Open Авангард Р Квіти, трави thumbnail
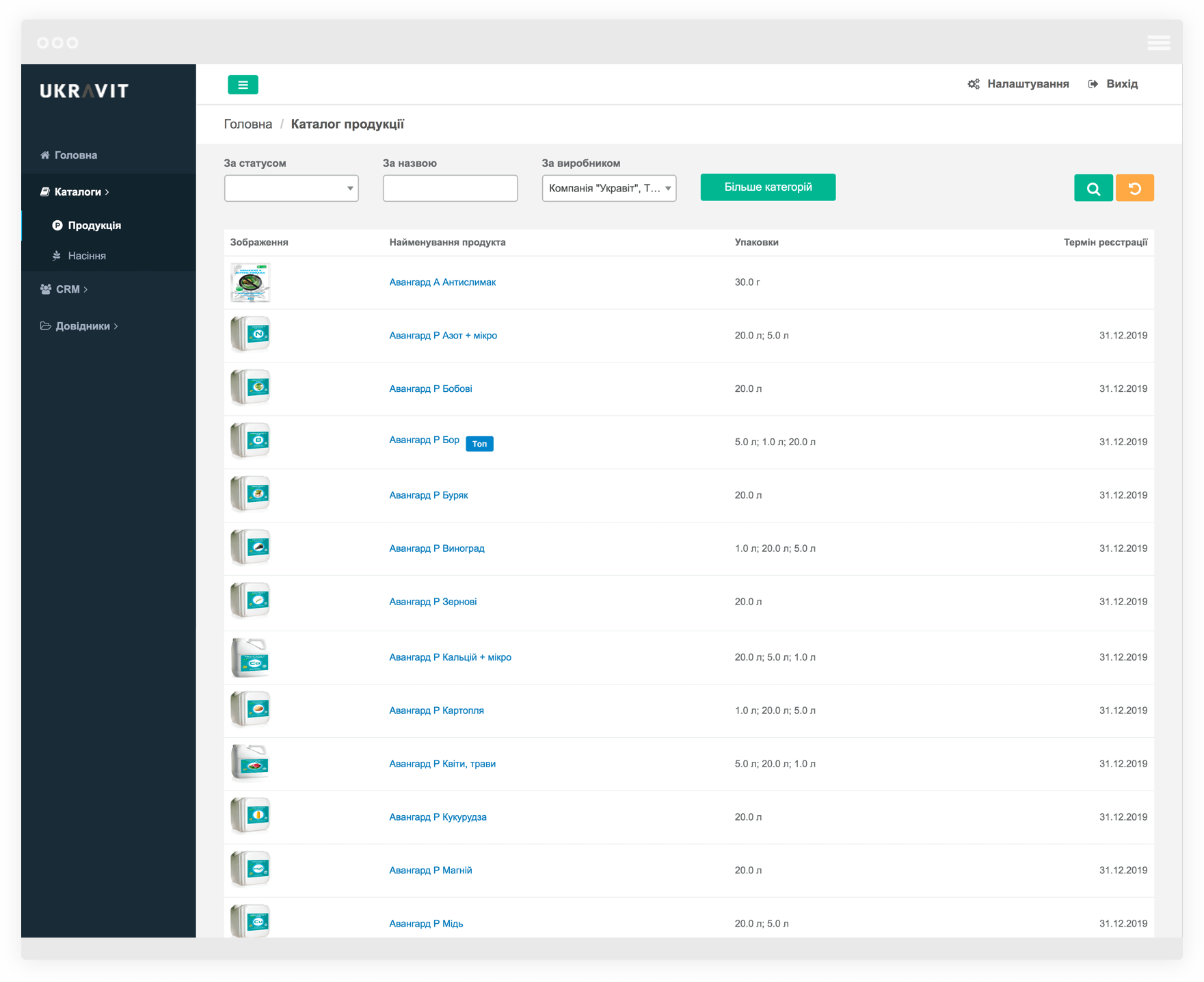 click(x=250, y=763)
